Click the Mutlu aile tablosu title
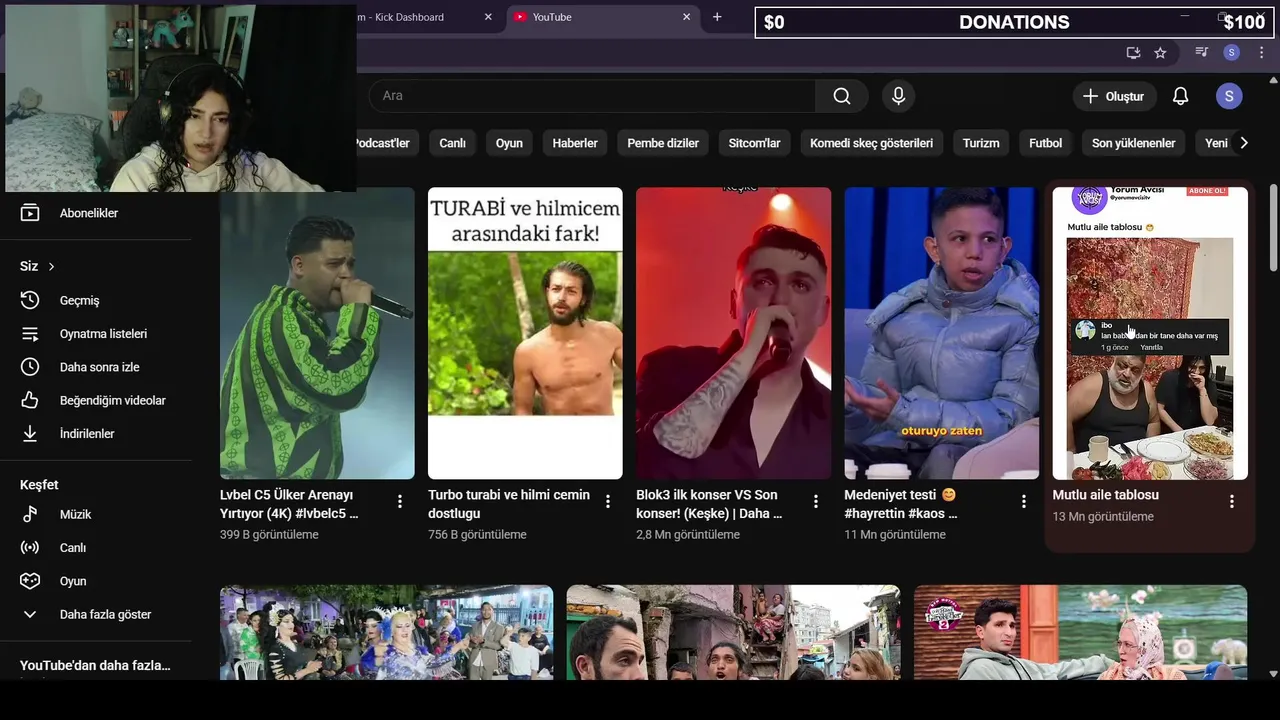The image size is (1280, 720). [1105, 495]
